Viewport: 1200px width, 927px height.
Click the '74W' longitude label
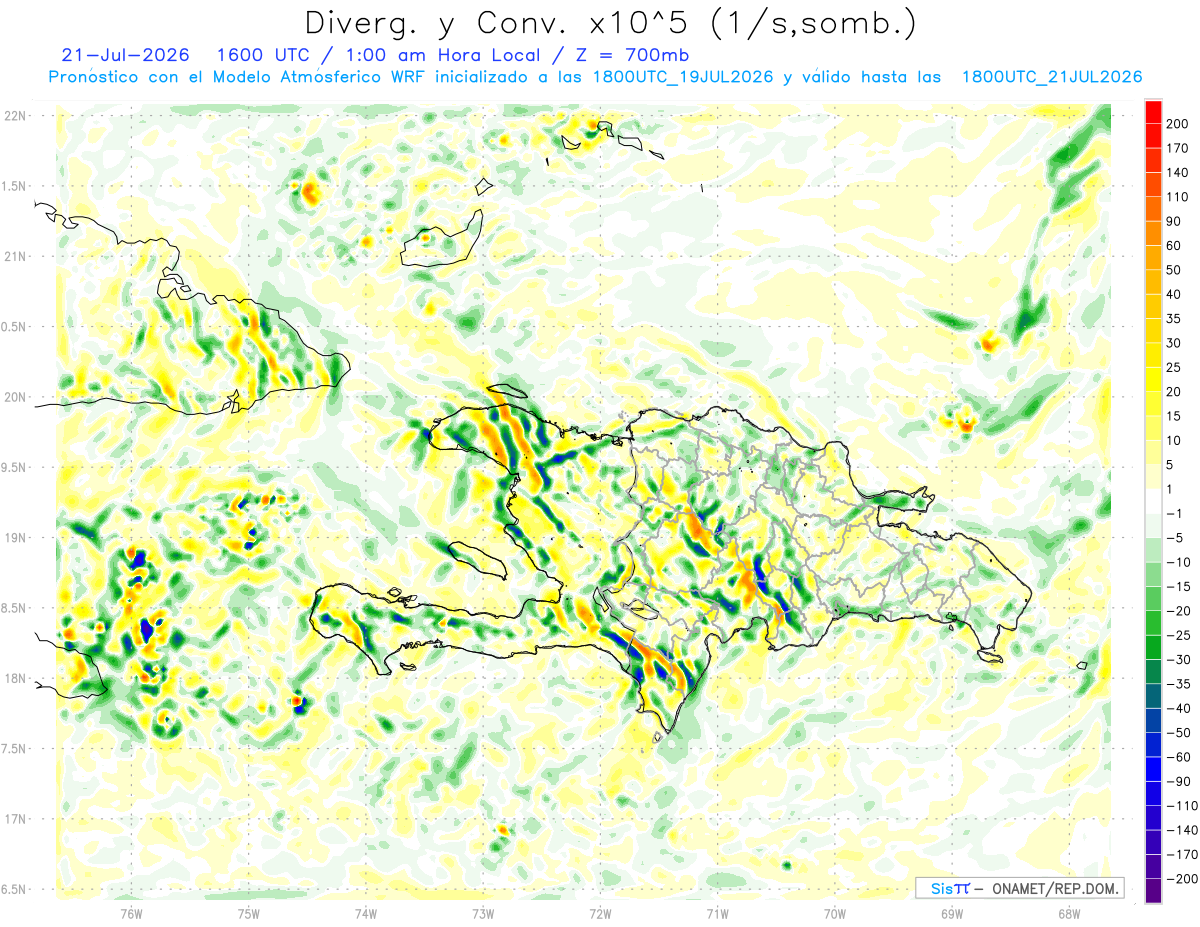point(366,914)
